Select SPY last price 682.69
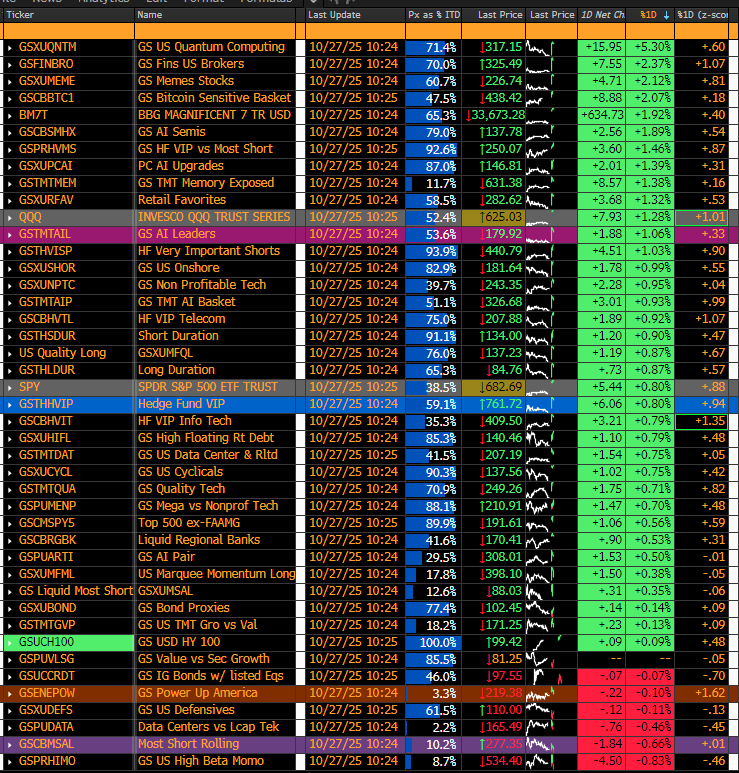739x773 pixels. [x=493, y=387]
